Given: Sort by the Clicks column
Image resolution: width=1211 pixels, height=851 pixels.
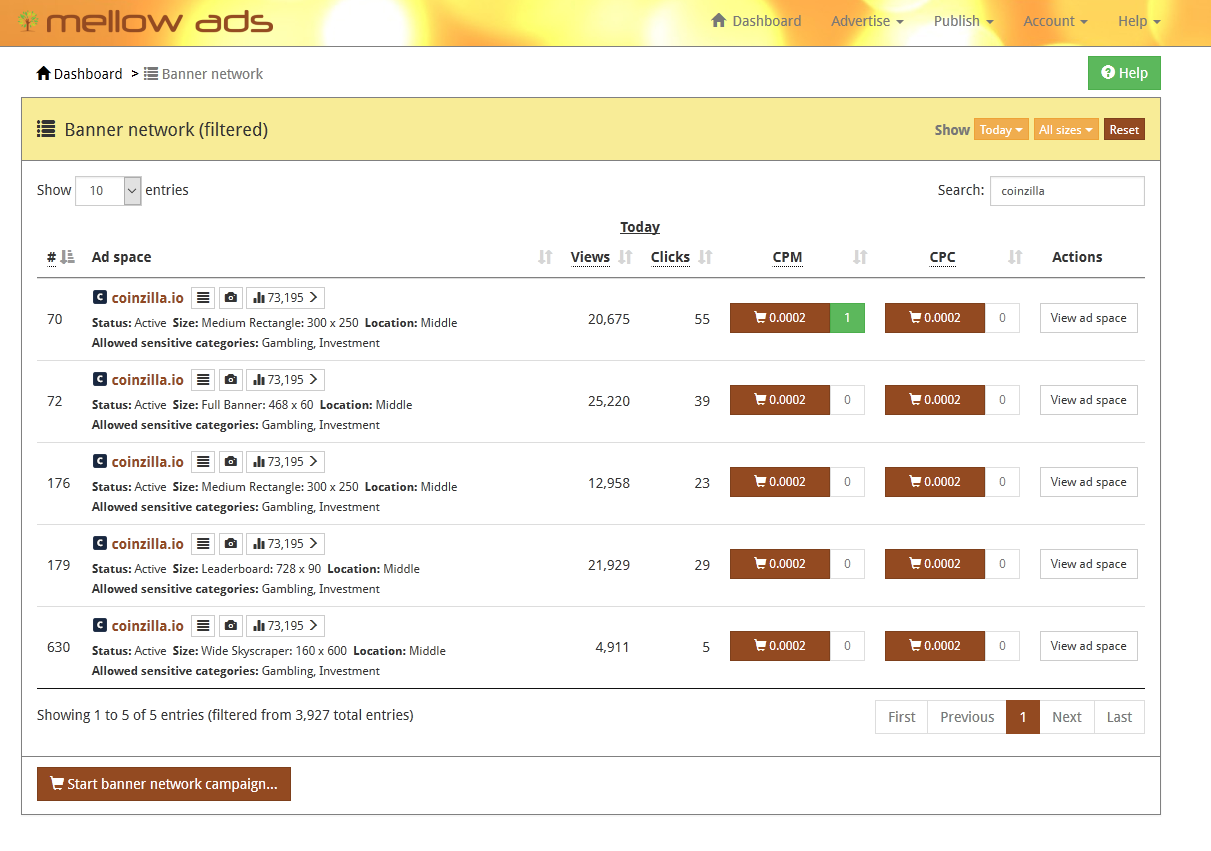Looking at the screenshot, I should pyautogui.click(x=681, y=257).
